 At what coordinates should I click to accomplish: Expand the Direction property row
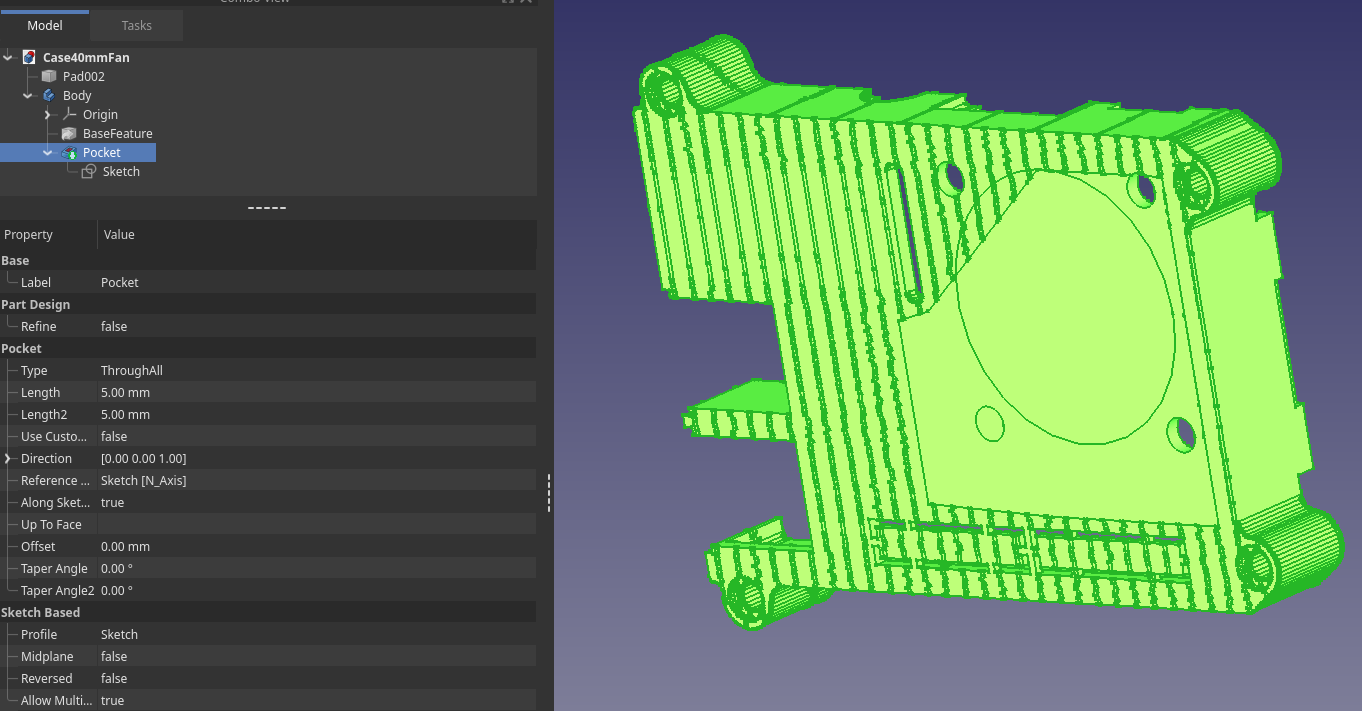pyautogui.click(x=8, y=458)
